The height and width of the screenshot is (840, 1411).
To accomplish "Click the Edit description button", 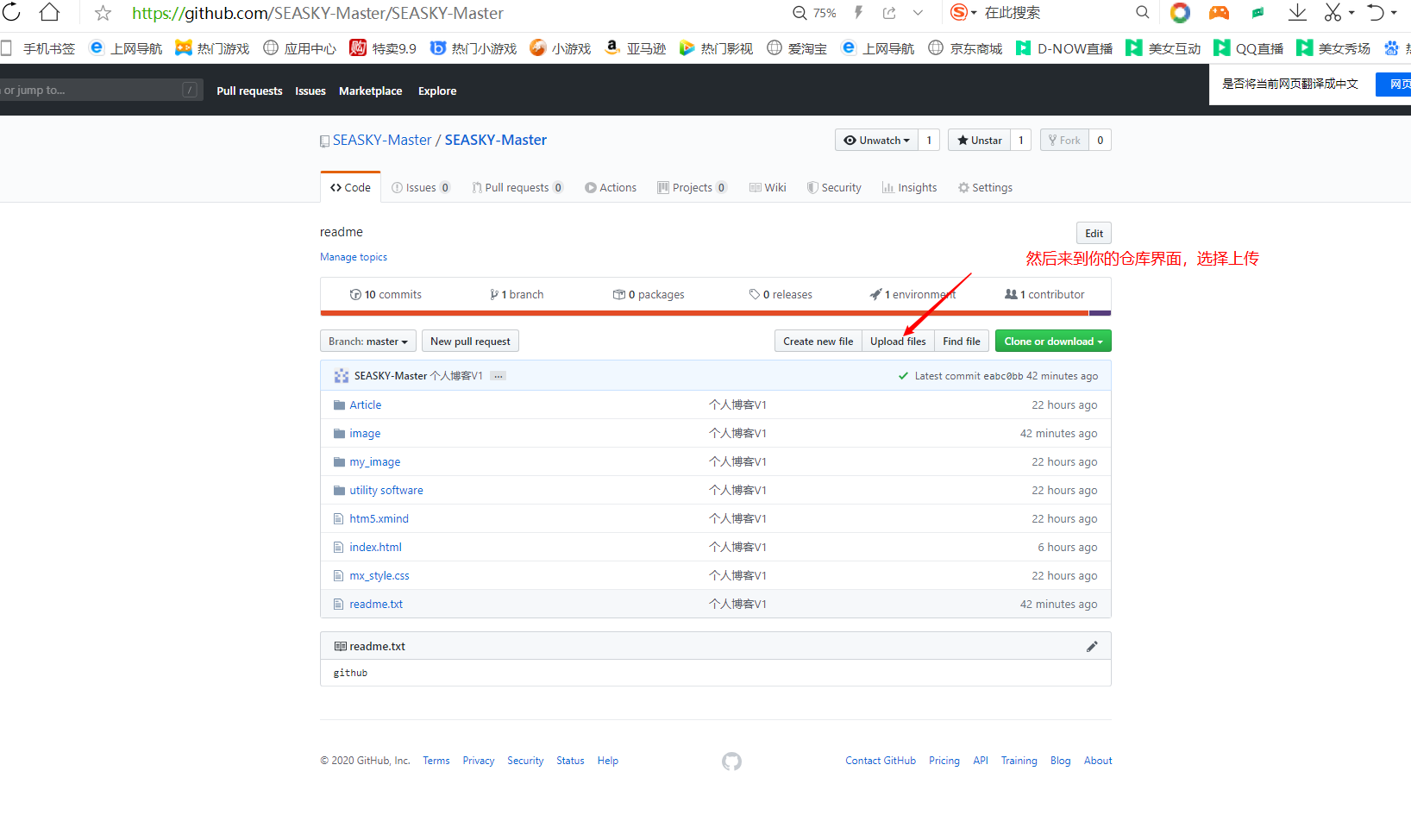I will 1094,233.
